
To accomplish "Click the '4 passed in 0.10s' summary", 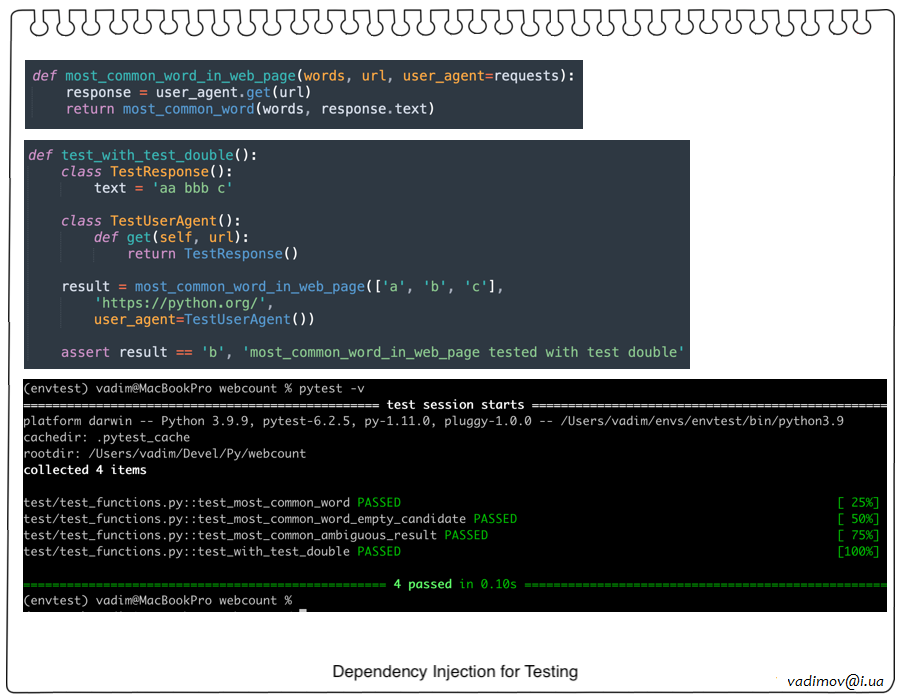I will (x=454, y=584).
